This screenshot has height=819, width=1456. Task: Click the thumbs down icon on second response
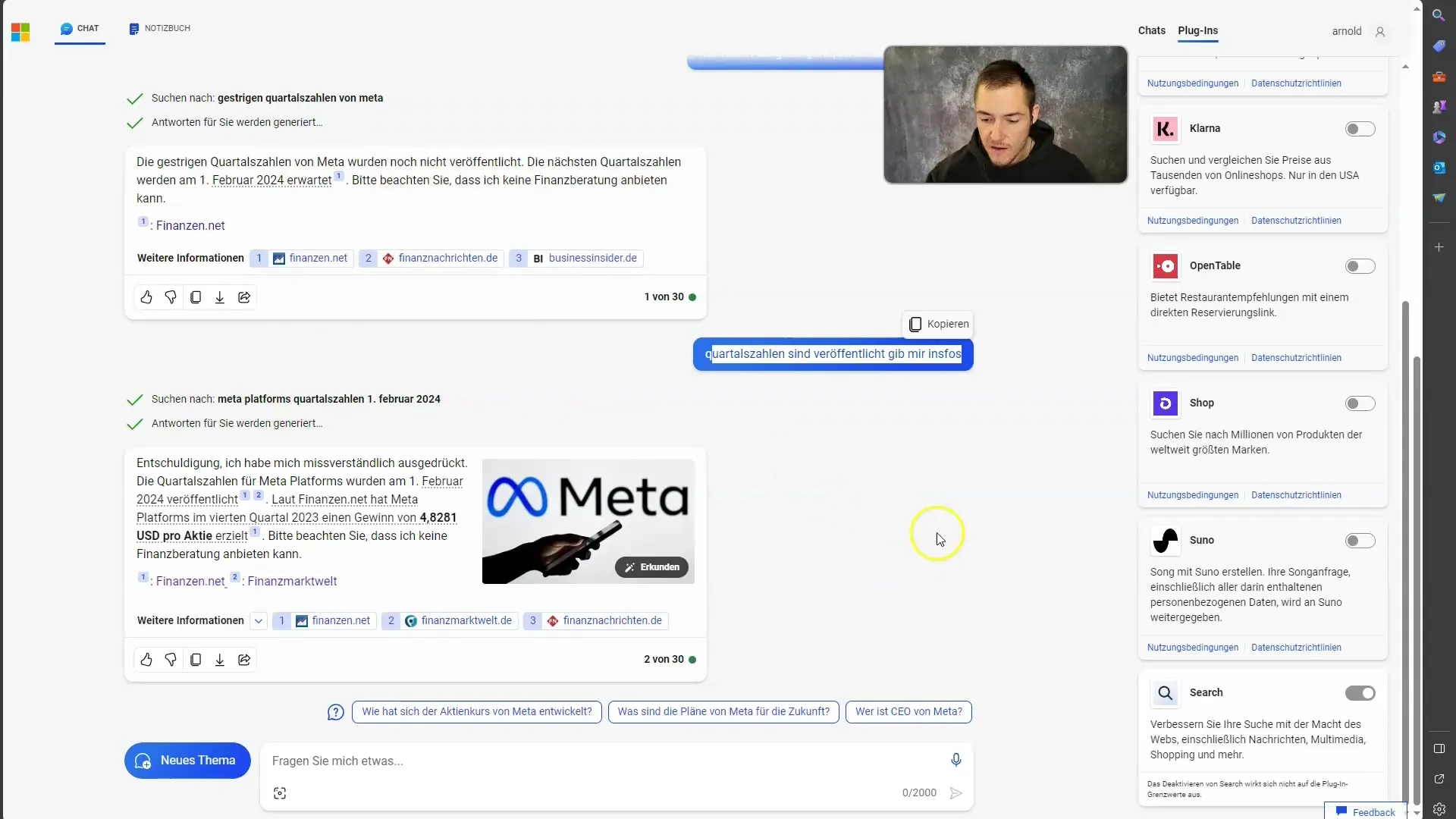[170, 659]
